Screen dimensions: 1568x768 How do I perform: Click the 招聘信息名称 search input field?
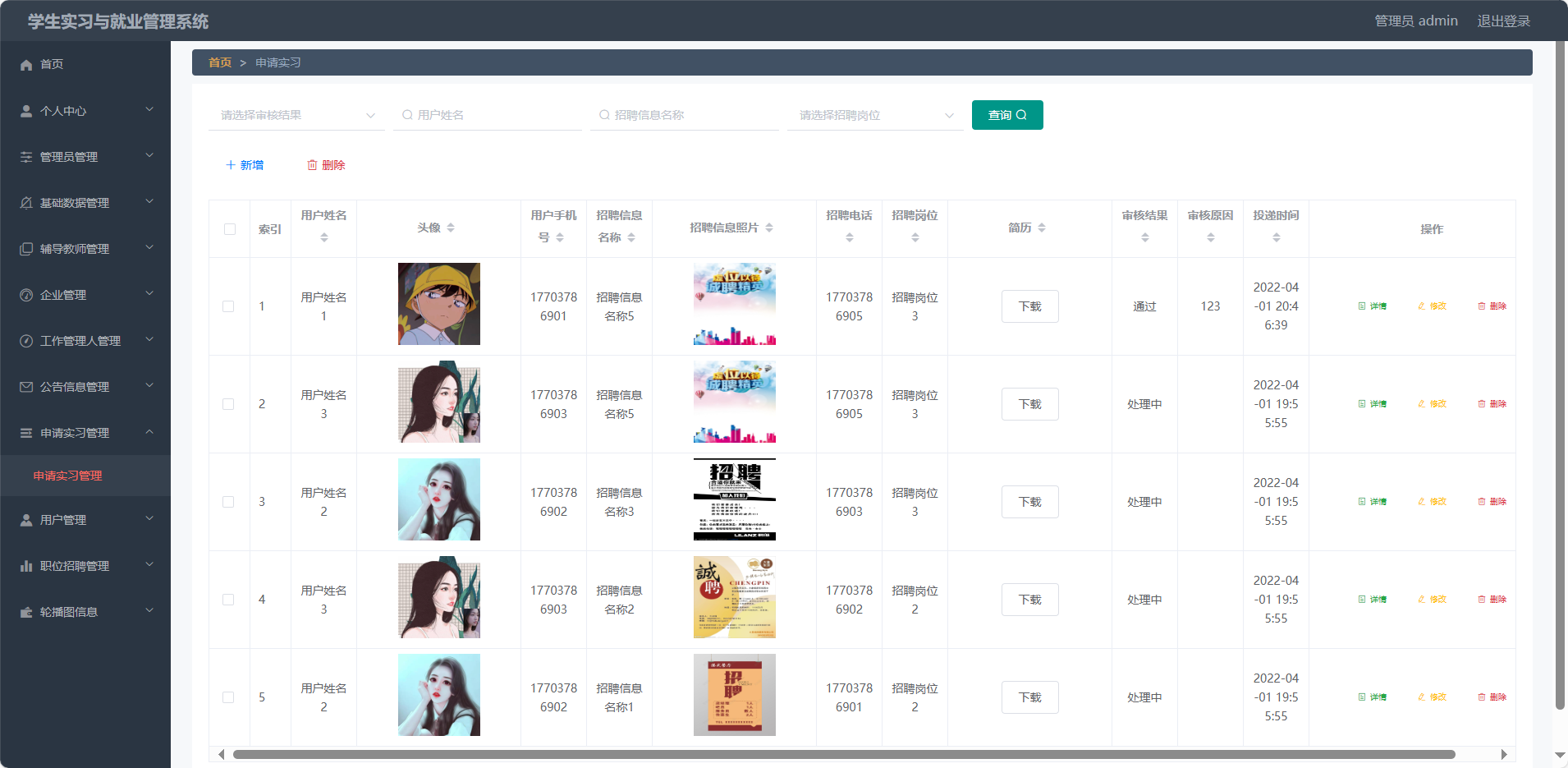[x=685, y=115]
